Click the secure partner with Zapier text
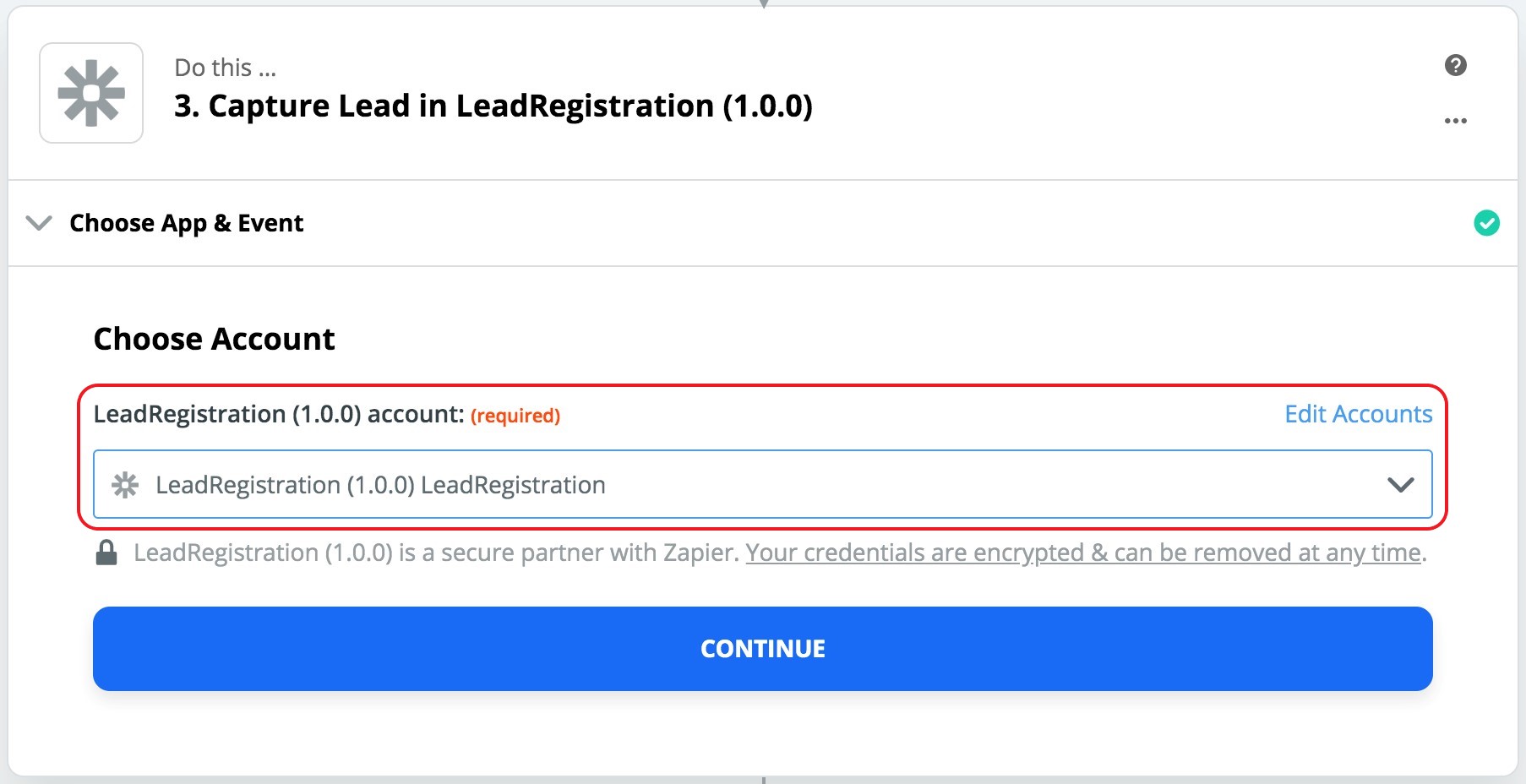Viewport: 1526px width, 784px height. 436,553
